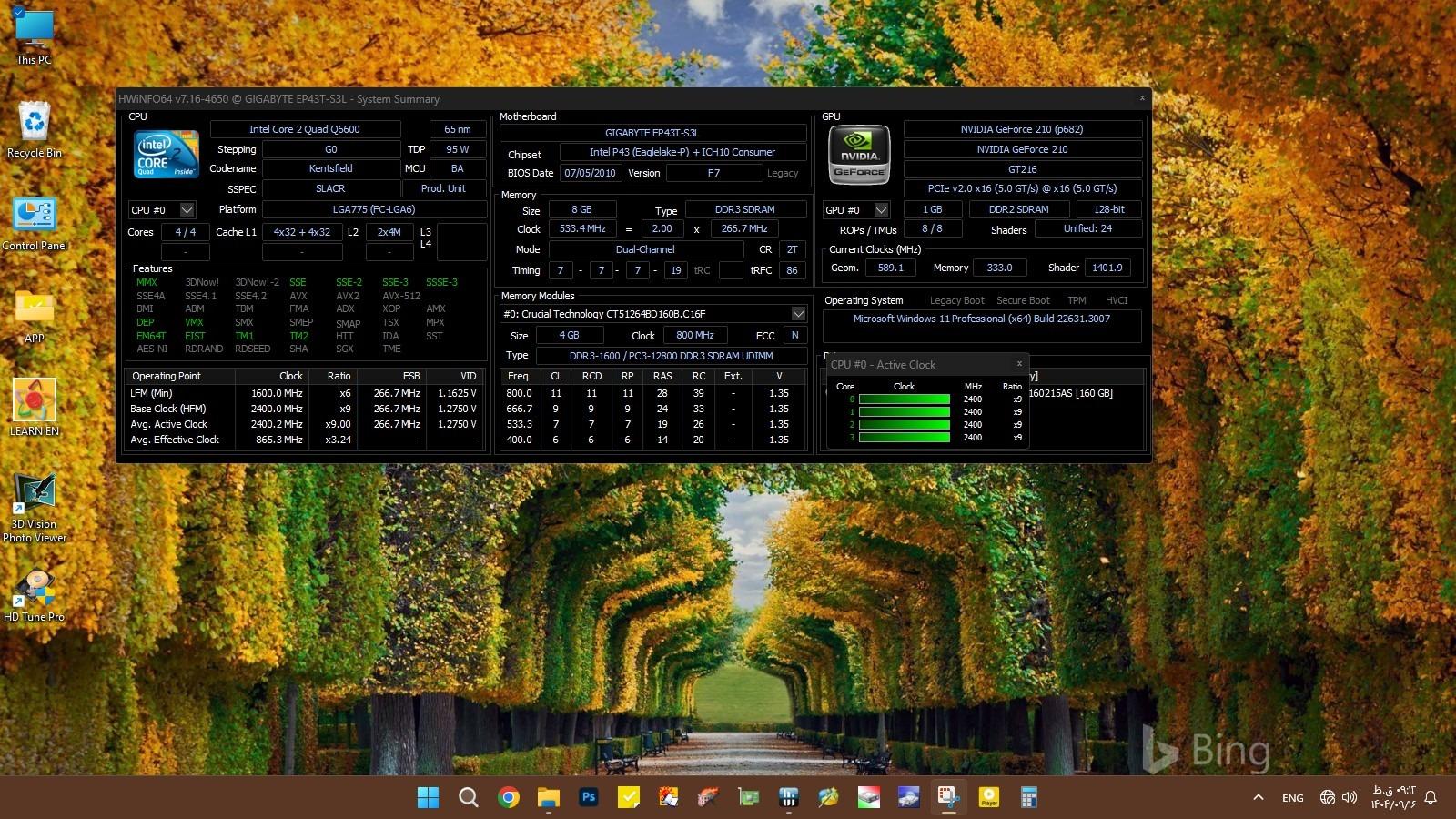
Task: Close the CPU #0 Active Clock popup
Action: pos(1019,364)
